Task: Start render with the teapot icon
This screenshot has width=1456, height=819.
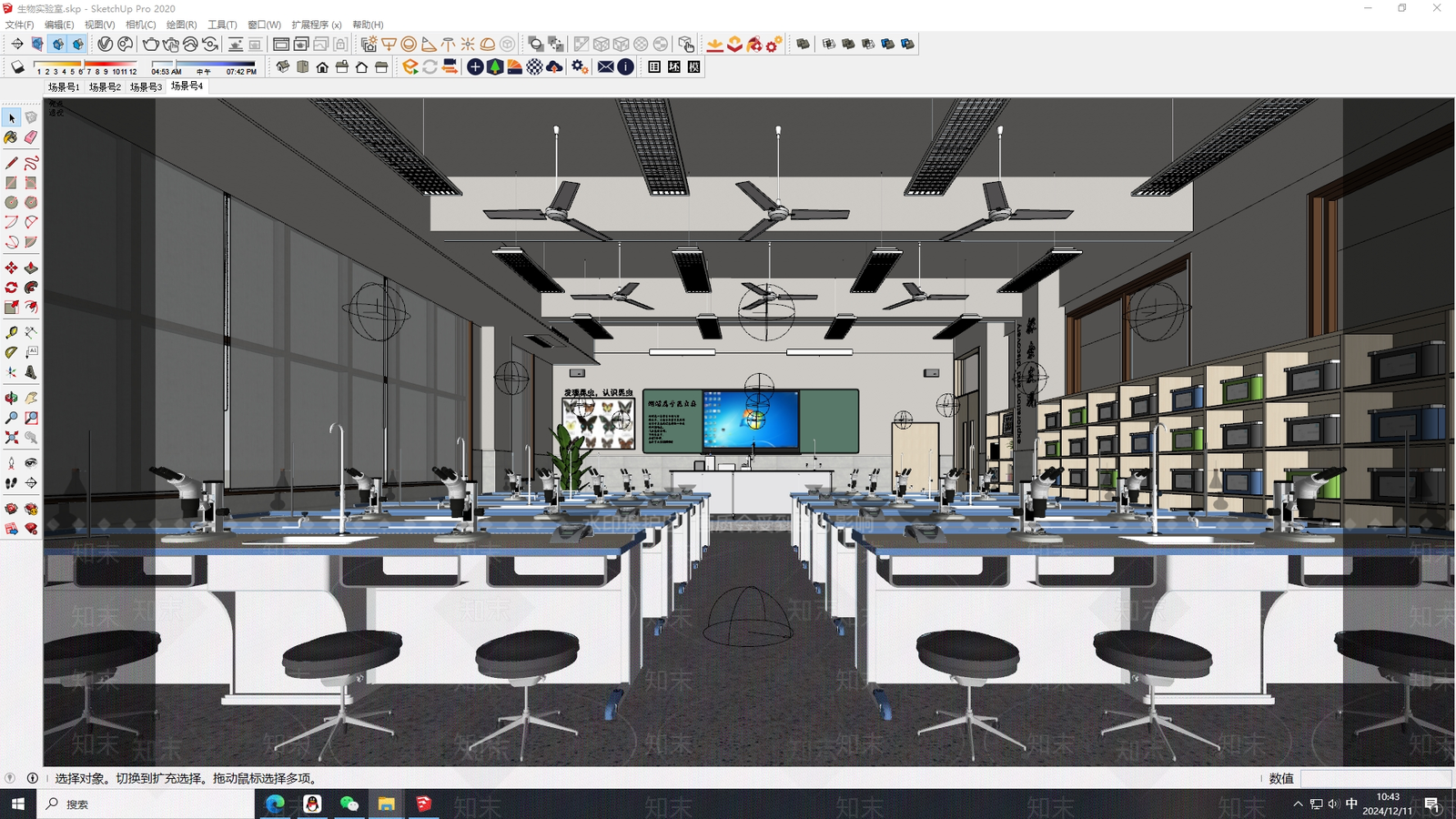Action: tap(151, 44)
